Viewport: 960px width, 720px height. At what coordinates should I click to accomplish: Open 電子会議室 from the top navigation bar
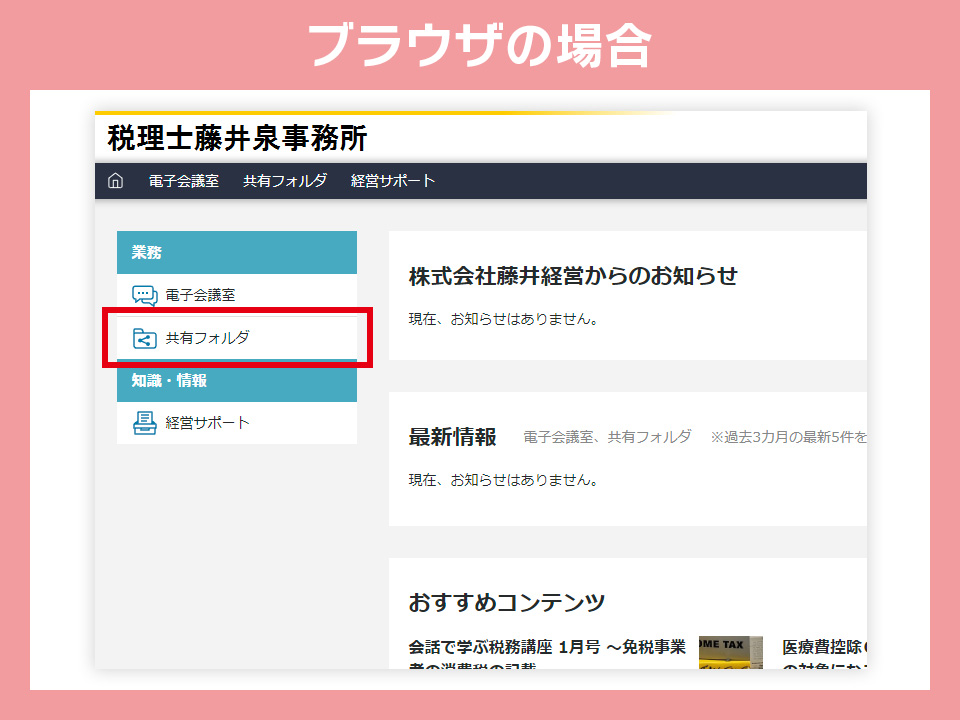(184, 181)
